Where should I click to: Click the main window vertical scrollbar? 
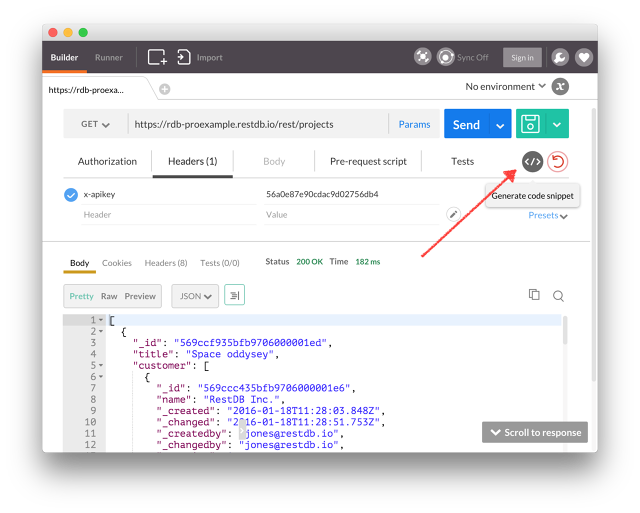[594, 245]
